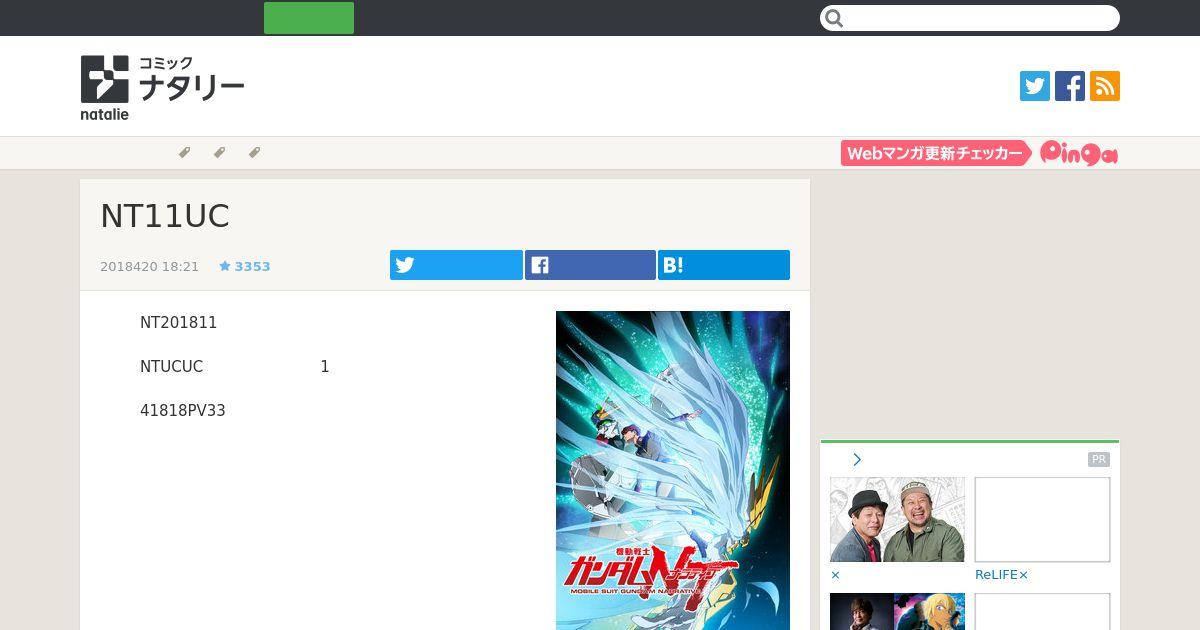Click the timestamp 2018420 18:21
Viewport: 1200px width, 630px height.
click(x=150, y=267)
